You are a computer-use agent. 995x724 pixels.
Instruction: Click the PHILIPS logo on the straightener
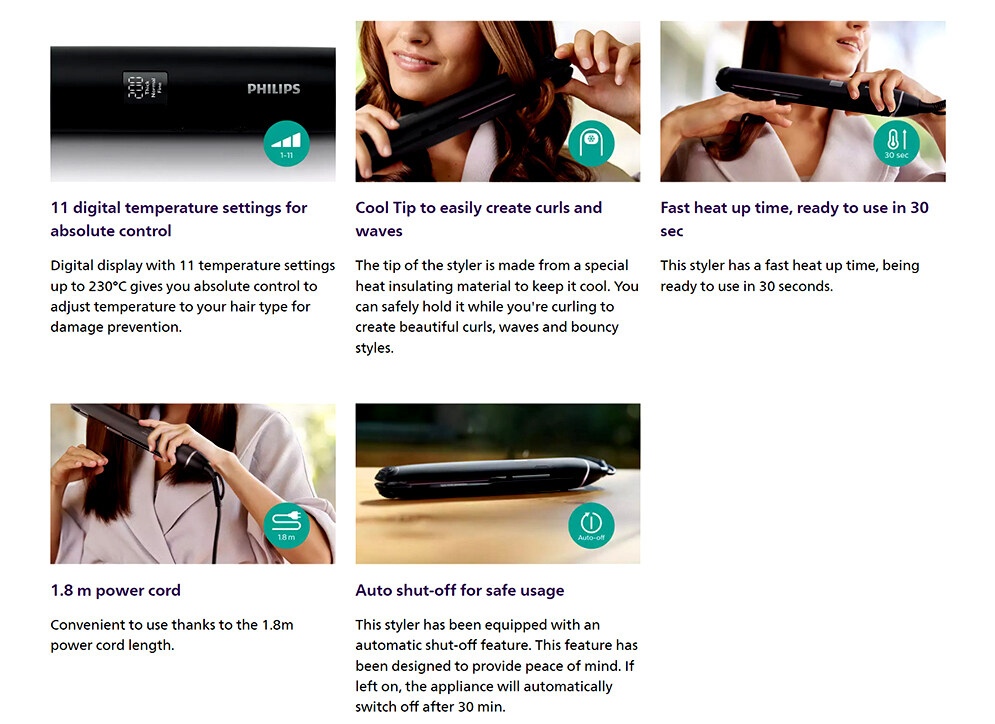pos(273,89)
